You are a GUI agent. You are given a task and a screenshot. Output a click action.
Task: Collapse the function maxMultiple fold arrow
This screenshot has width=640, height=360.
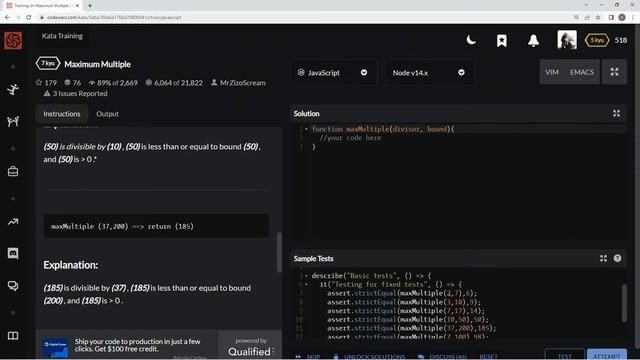[x=307, y=129]
